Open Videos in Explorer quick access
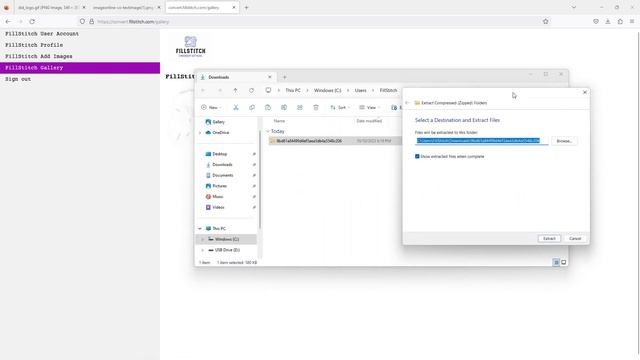The height and width of the screenshot is (360, 640). (215, 207)
